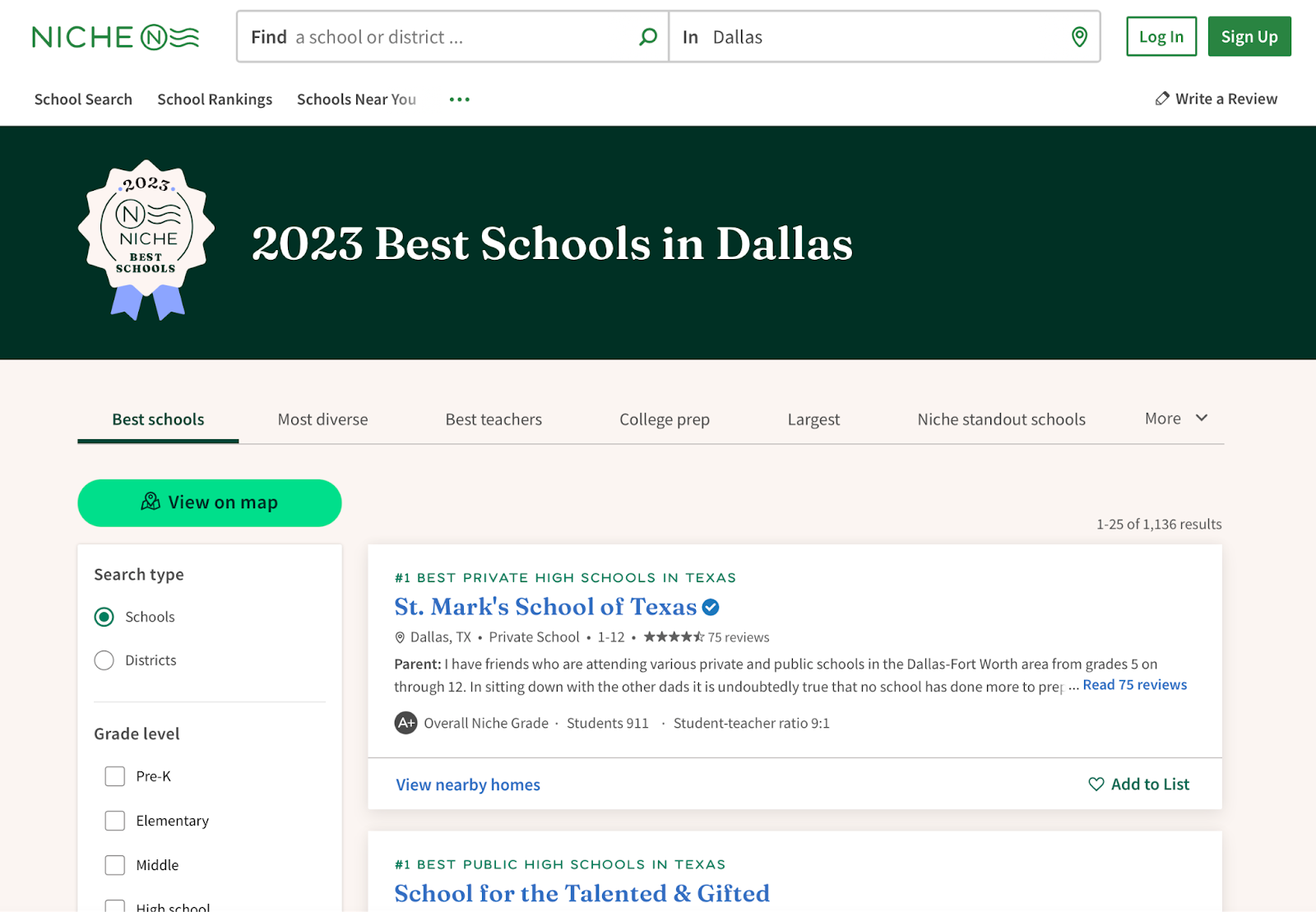1316x912 pixels.
Task: Check the Middle grade level box
Action: tap(115, 865)
